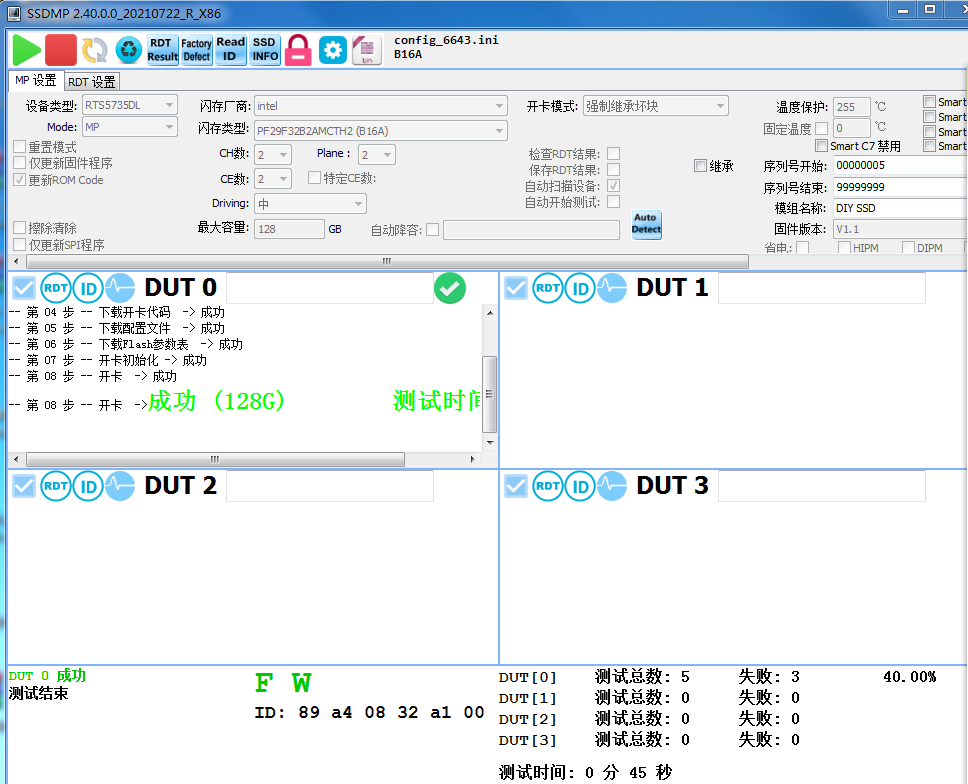Click the 序列号开始 field 00000005

pyautogui.click(x=900, y=165)
